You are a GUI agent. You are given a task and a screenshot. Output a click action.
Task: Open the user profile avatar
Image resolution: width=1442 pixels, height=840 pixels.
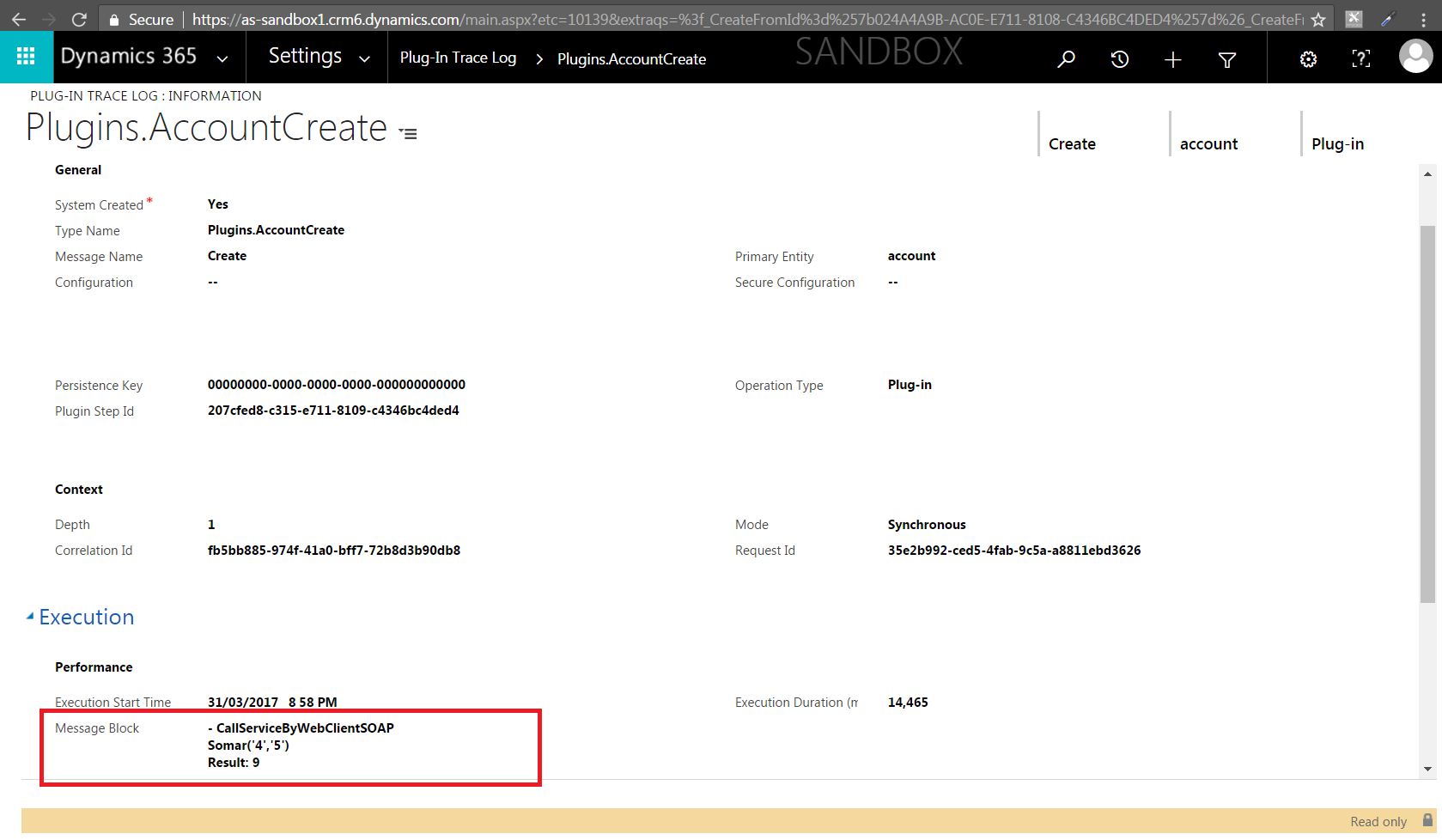tap(1415, 58)
